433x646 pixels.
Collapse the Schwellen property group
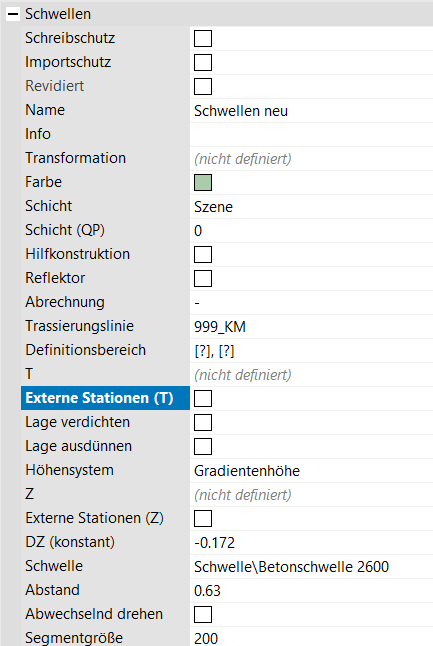click(13, 14)
